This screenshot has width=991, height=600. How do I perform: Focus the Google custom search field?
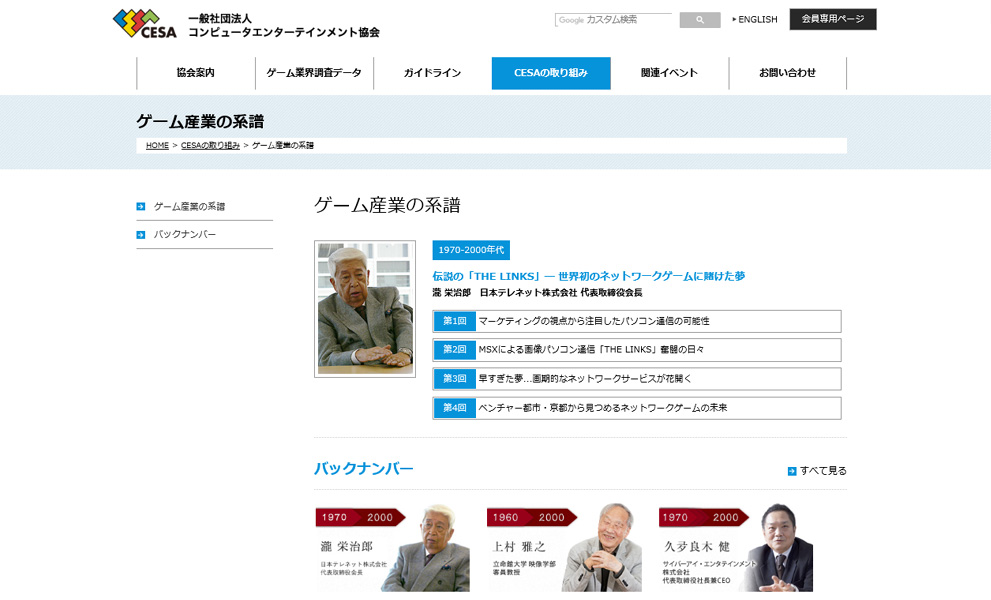613,20
